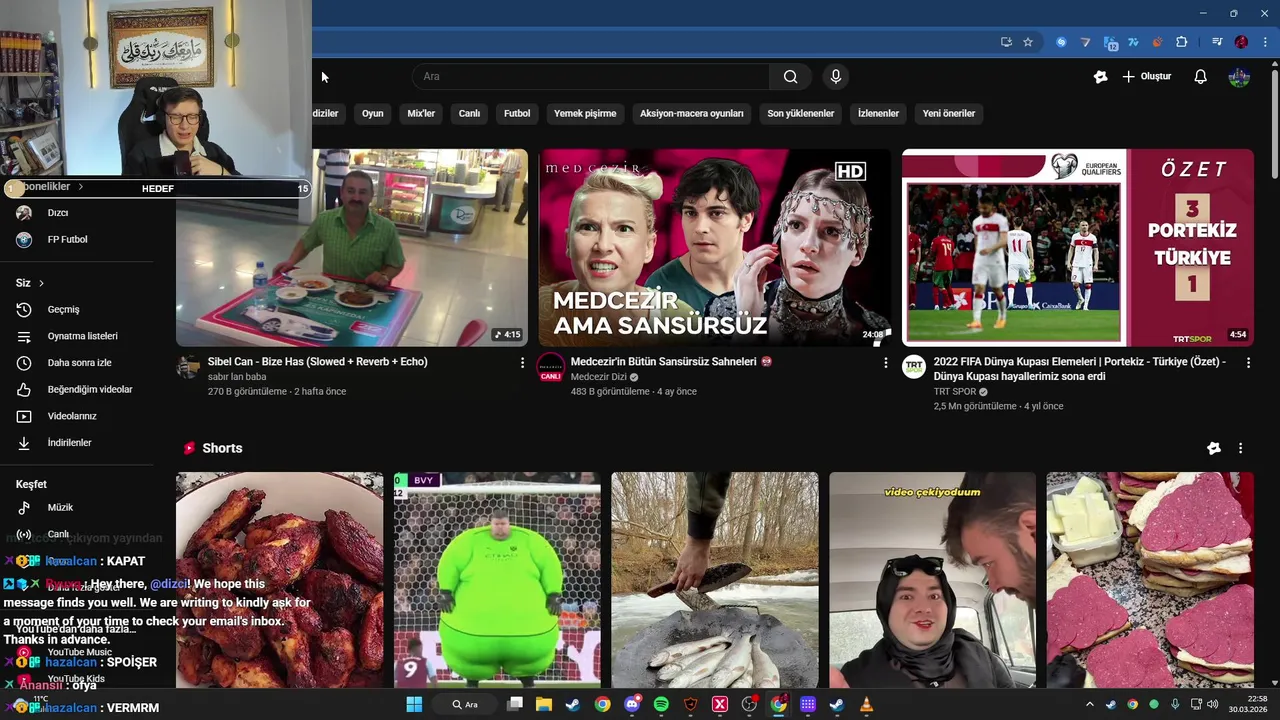Screen dimensions: 1280x720
Task: Open the Shazam browser extension
Action: [1062, 42]
